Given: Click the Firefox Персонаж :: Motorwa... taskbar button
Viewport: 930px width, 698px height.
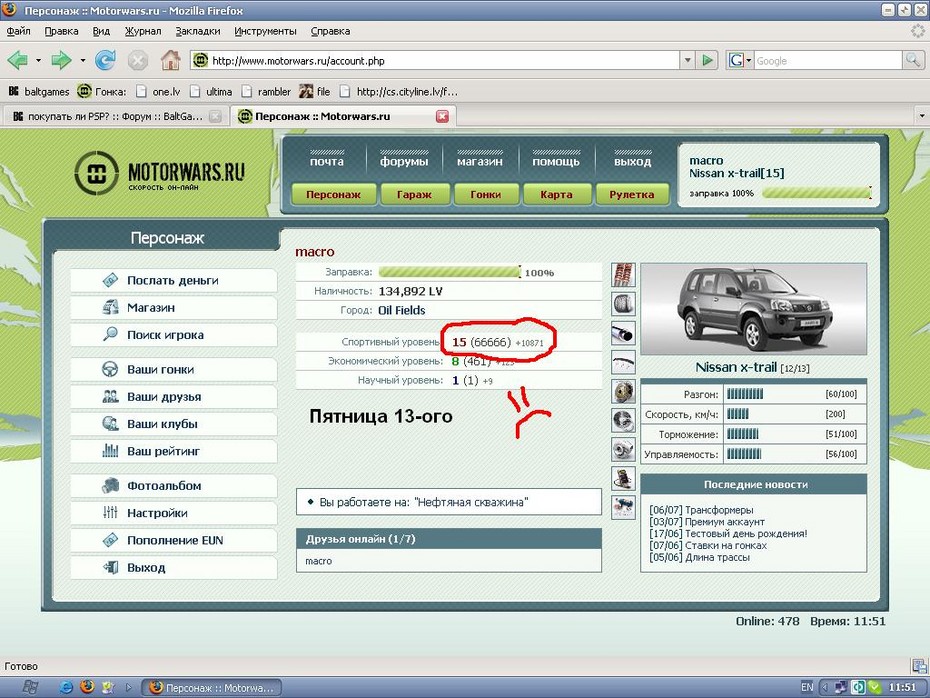Looking at the screenshot, I should coord(212,687).
